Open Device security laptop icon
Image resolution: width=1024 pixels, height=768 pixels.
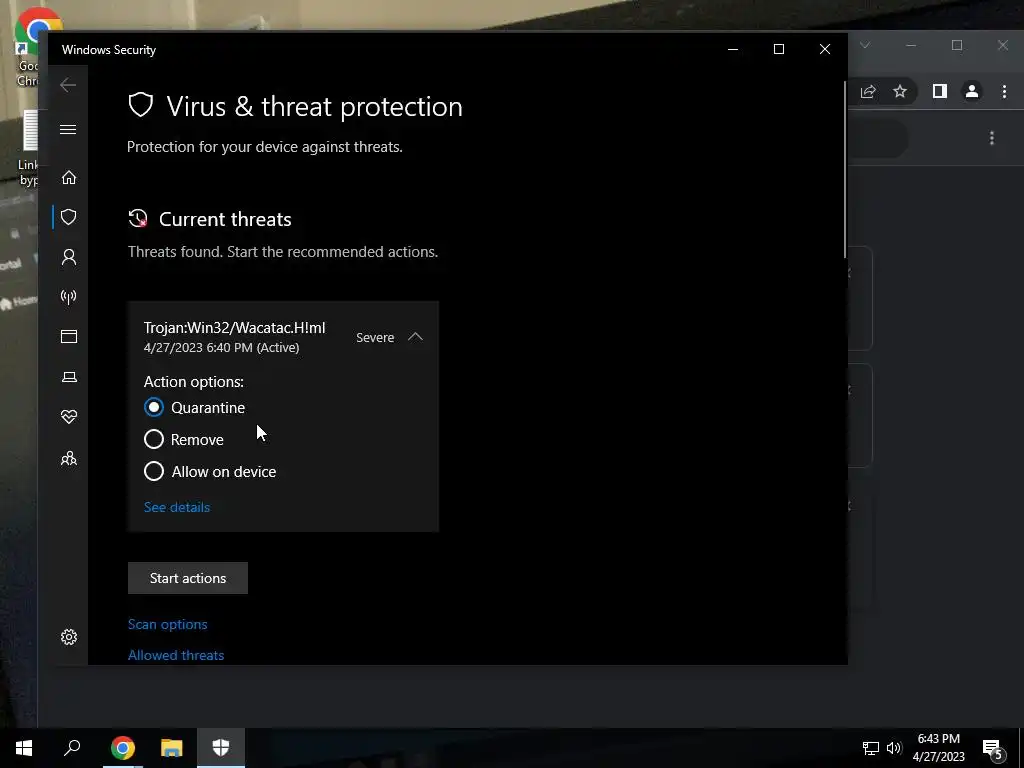pos(69,377)
